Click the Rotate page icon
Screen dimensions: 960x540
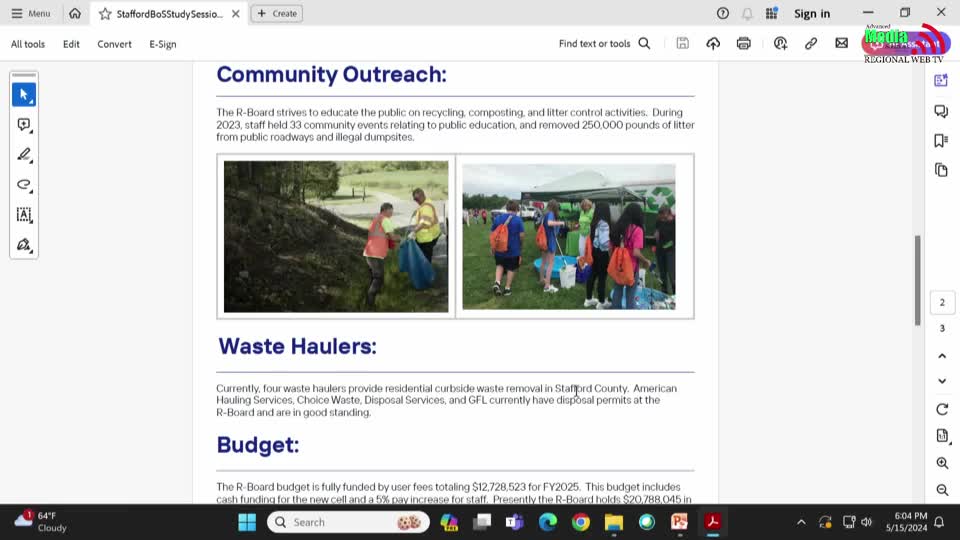point(942,409)
